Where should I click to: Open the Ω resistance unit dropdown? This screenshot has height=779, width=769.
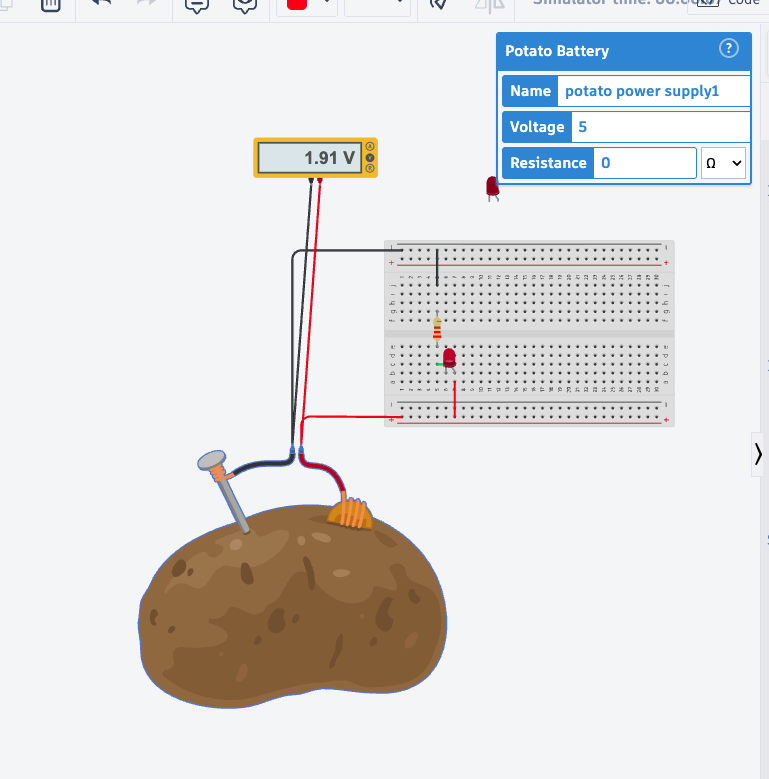point(723,163)
